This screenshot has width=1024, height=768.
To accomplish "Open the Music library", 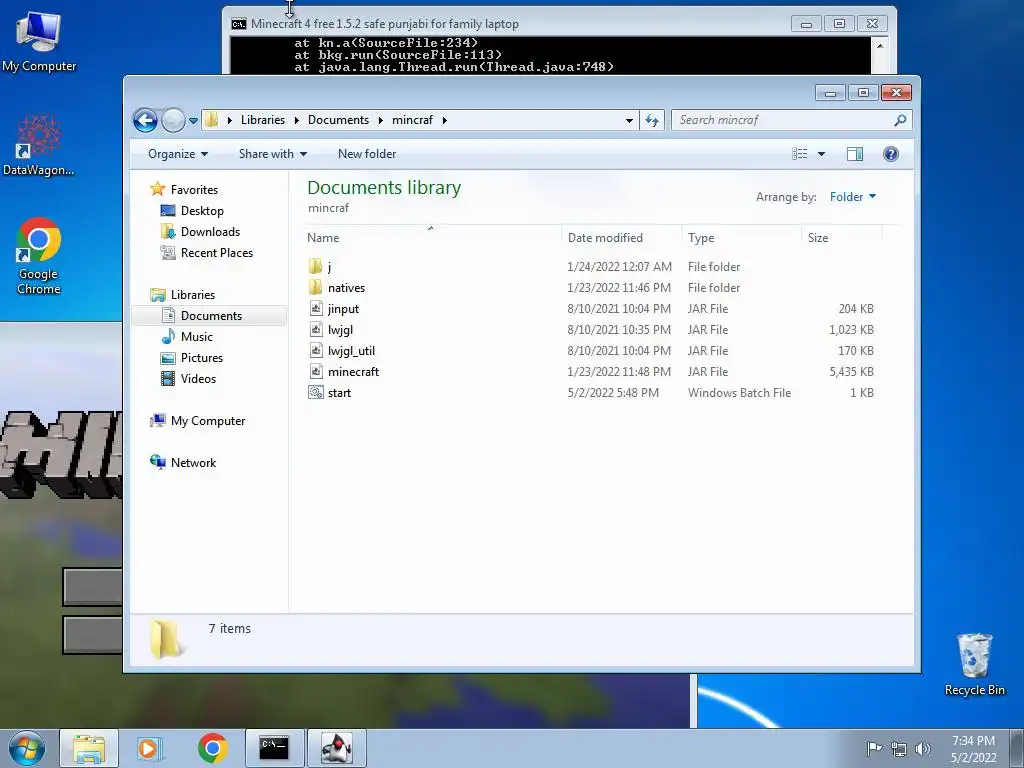I will click(x=187, y=337).
